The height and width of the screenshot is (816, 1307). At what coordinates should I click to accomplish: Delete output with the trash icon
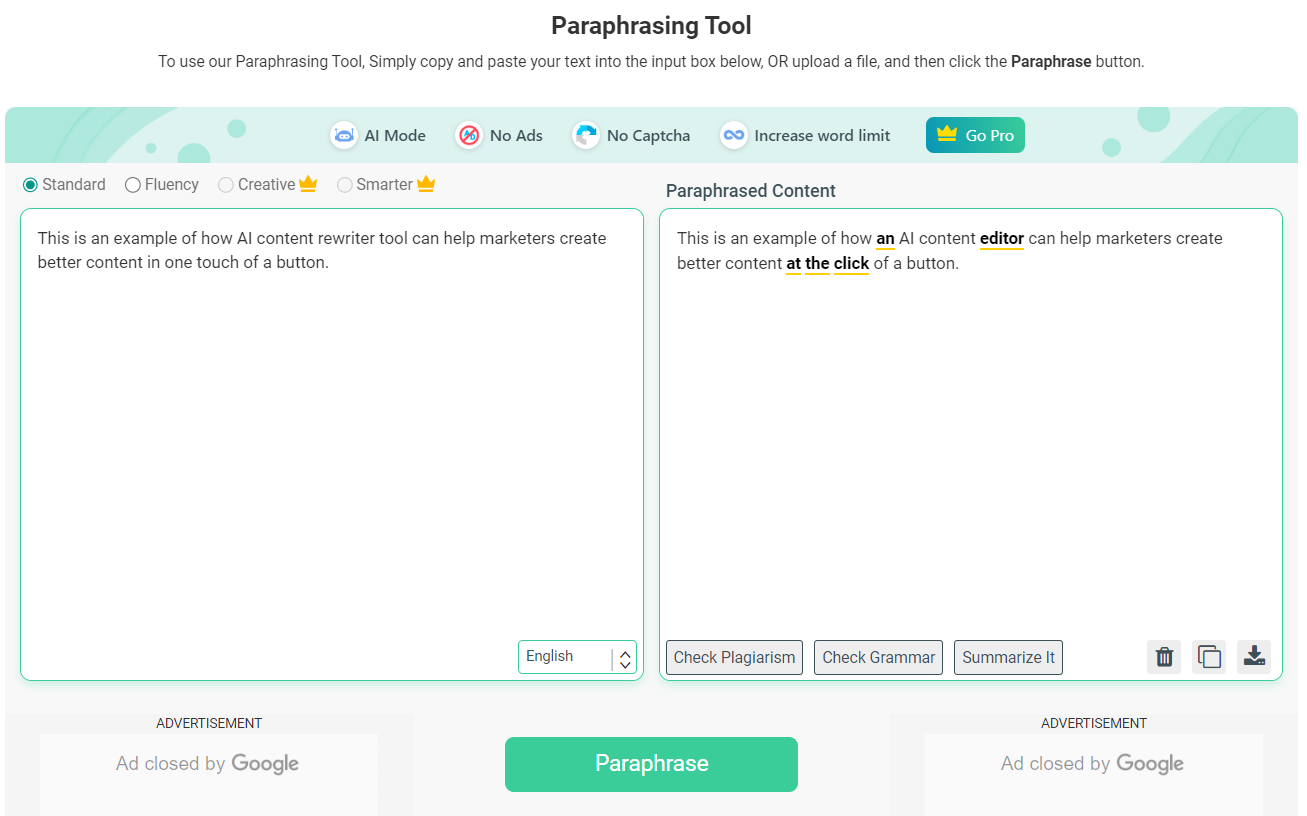click(x=1164, y=657)
